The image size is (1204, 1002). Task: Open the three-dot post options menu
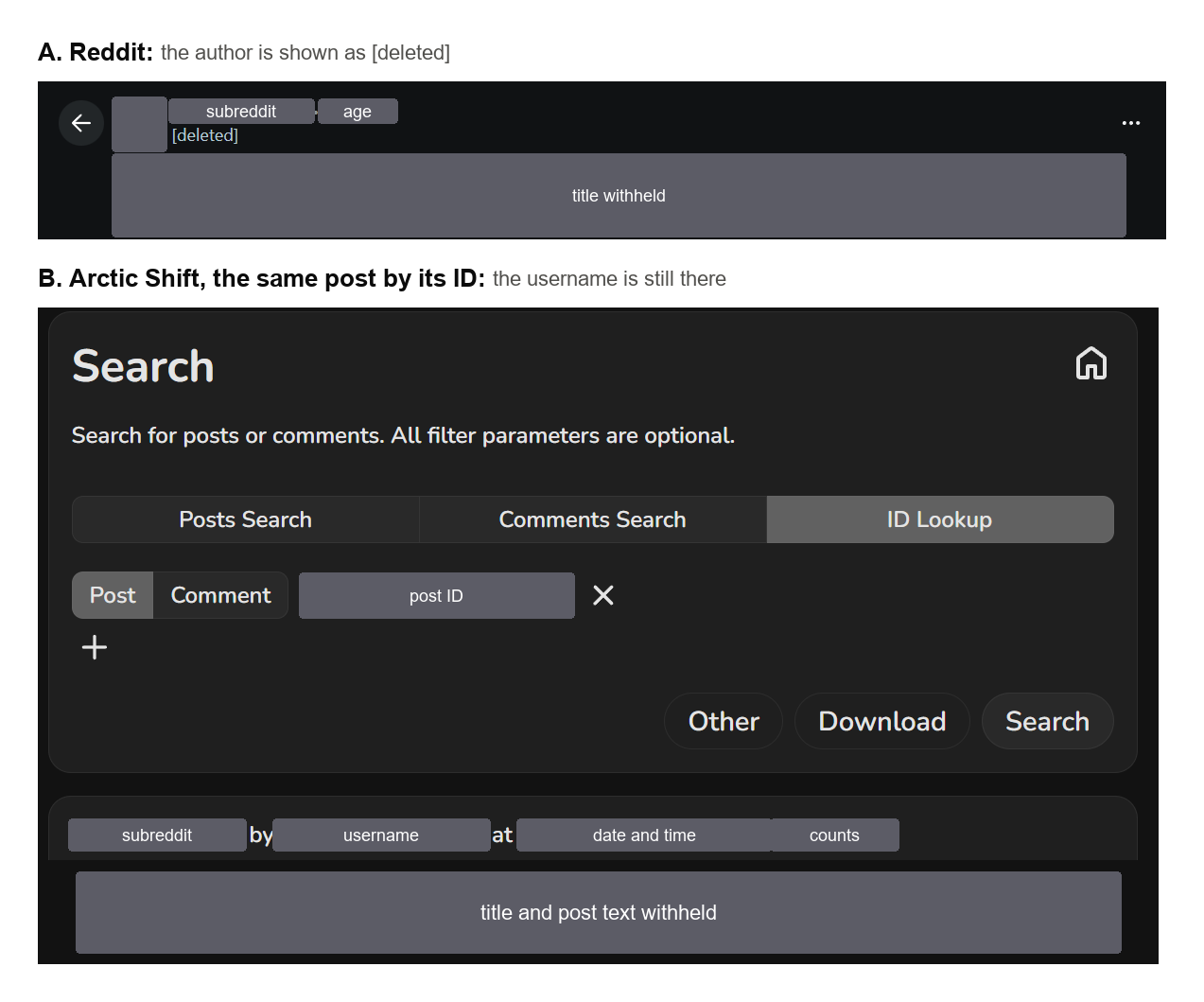1130,123
